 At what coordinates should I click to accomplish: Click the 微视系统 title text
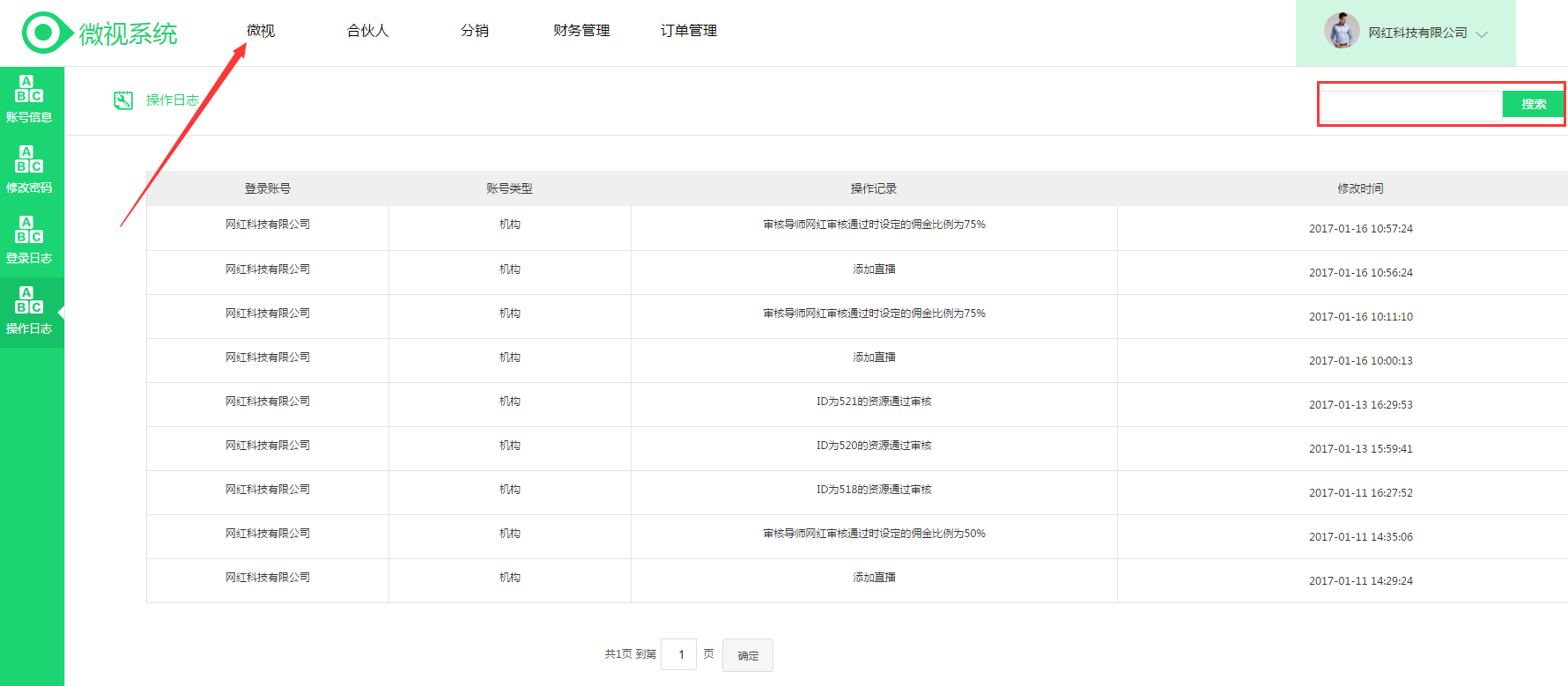129,33
